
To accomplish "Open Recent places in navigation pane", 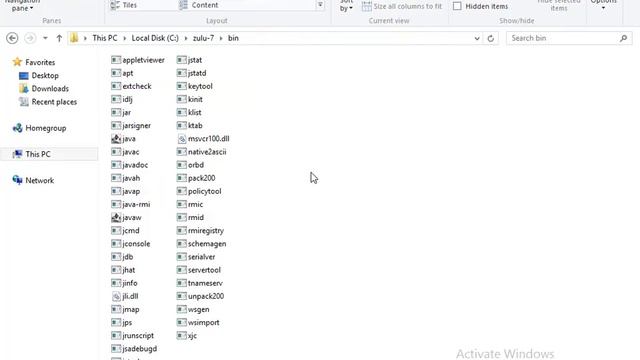I will [x=48, y=102].
